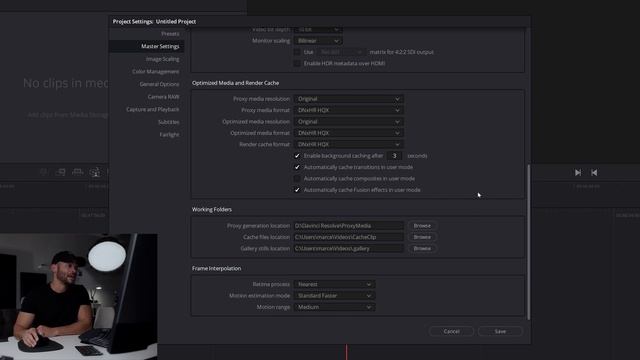Toggle Automatically cache Fusion effects in user mode
The height and width of the screenshot is (360, 640).
pyautogui.click(x=297, y=190)
